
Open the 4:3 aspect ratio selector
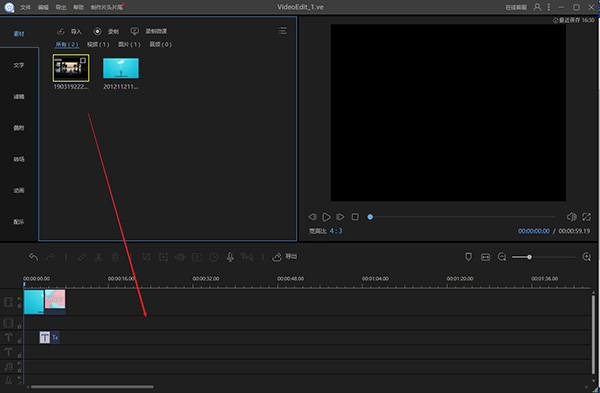pos(336,231)
